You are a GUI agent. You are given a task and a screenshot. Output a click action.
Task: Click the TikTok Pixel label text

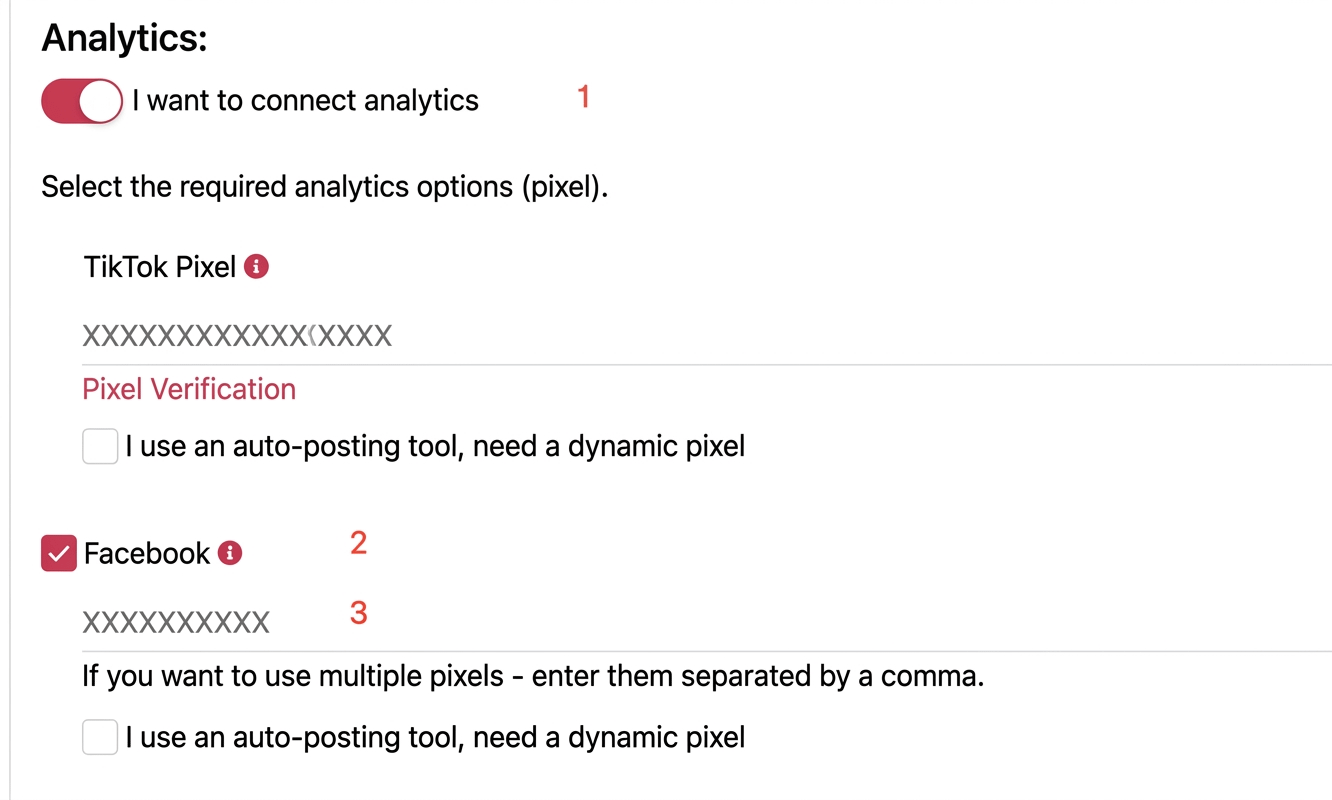160,267
